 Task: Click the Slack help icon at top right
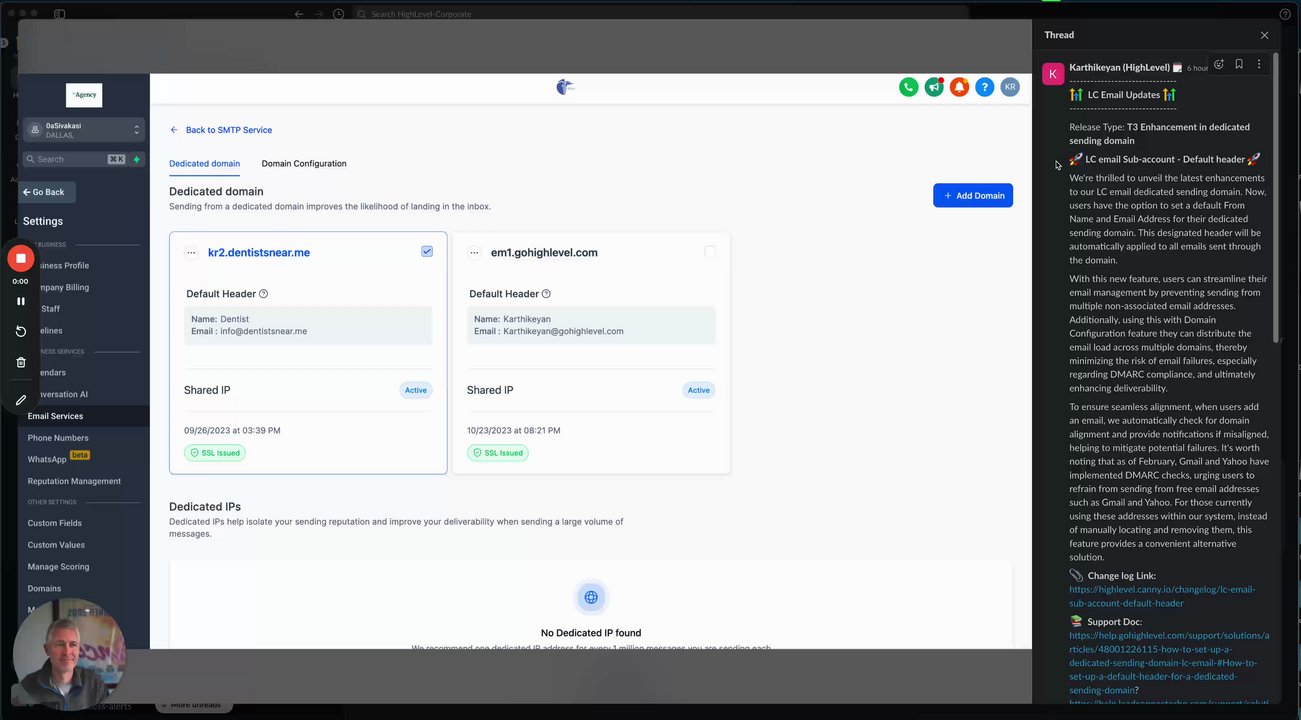coord(1285,14)
